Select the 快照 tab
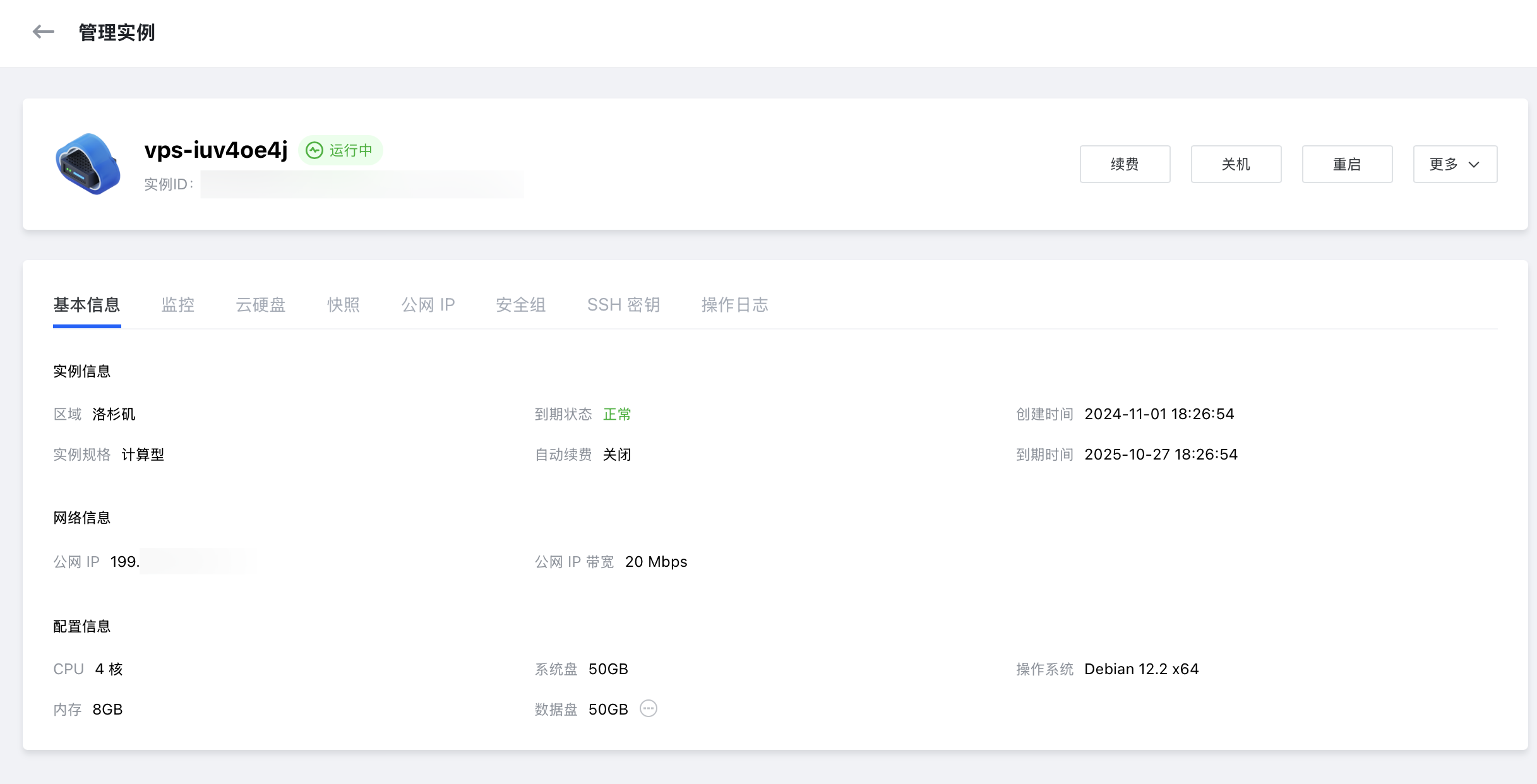The height and width of the screenshot is (784, 1537). click(x=344, y=305)
